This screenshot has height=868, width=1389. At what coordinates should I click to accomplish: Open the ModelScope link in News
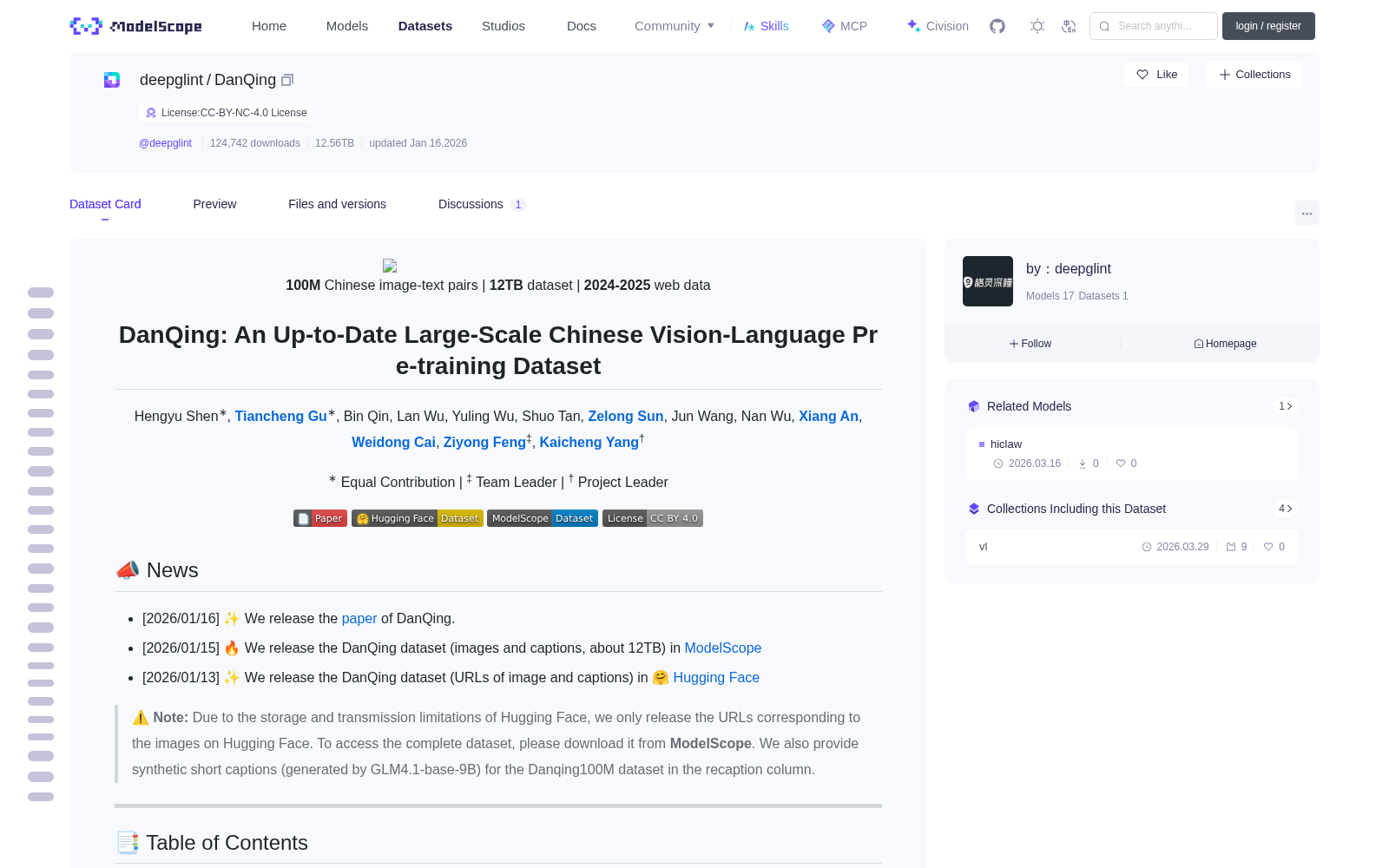click(x=723, y=648)
